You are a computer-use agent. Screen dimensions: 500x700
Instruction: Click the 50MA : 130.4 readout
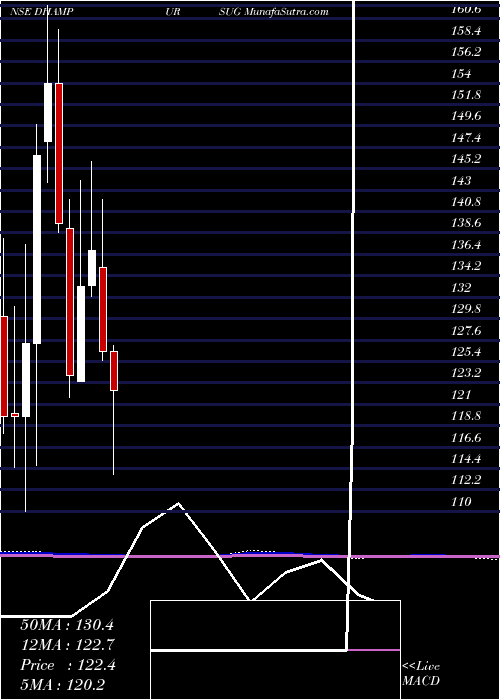coord(67,625)
